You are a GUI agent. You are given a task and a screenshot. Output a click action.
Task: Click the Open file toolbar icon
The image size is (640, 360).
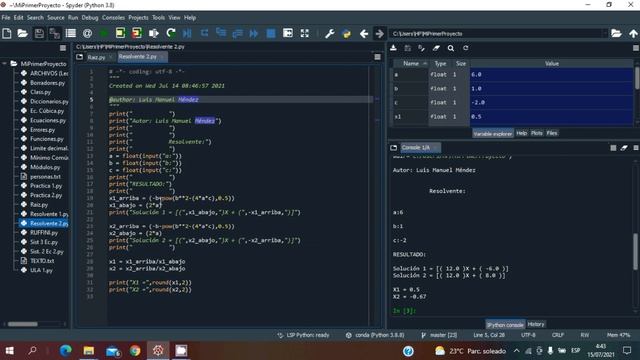point(22,33)
